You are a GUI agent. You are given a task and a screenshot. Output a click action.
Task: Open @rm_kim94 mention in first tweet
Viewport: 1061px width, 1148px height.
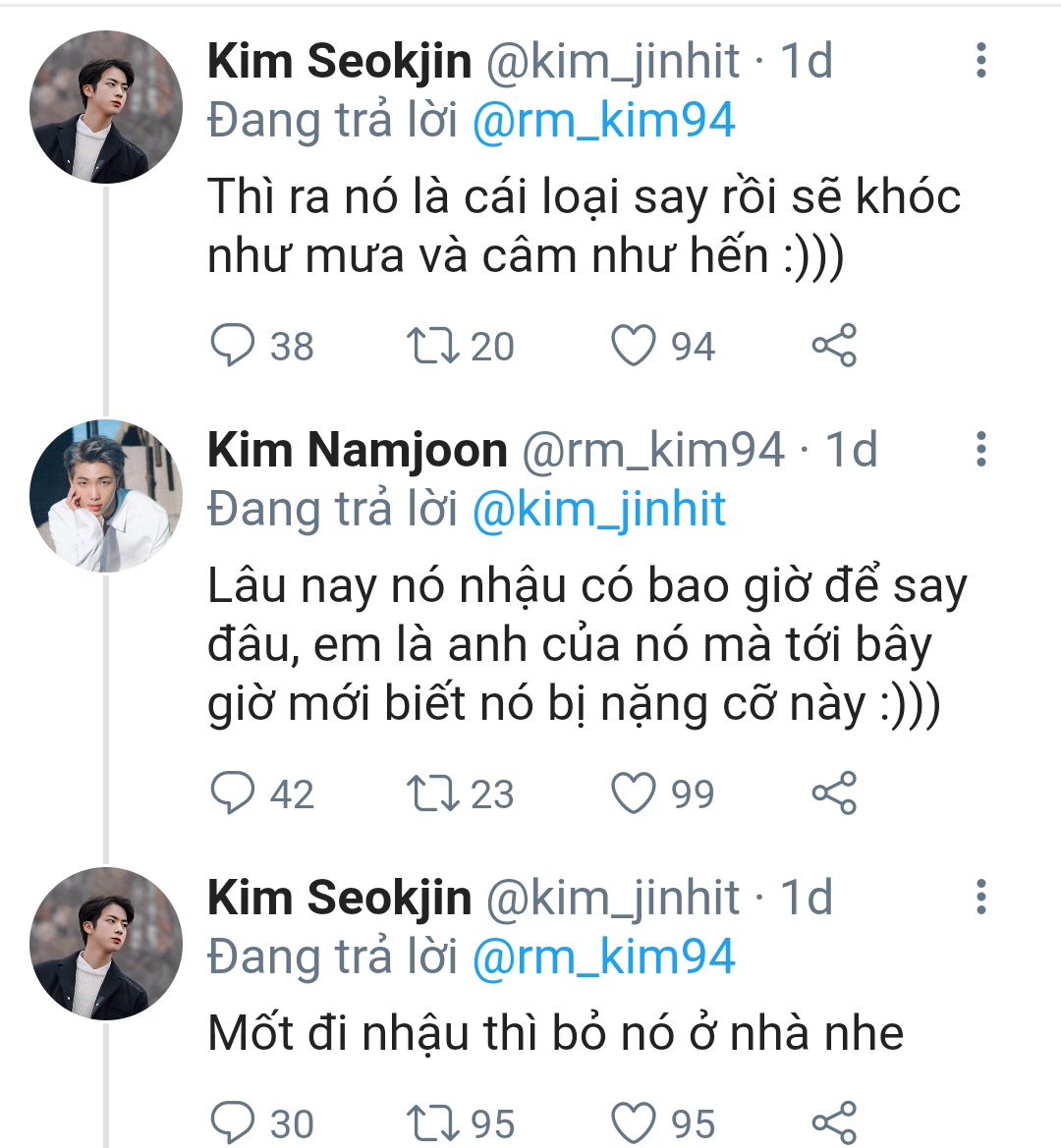click(603, 121)
